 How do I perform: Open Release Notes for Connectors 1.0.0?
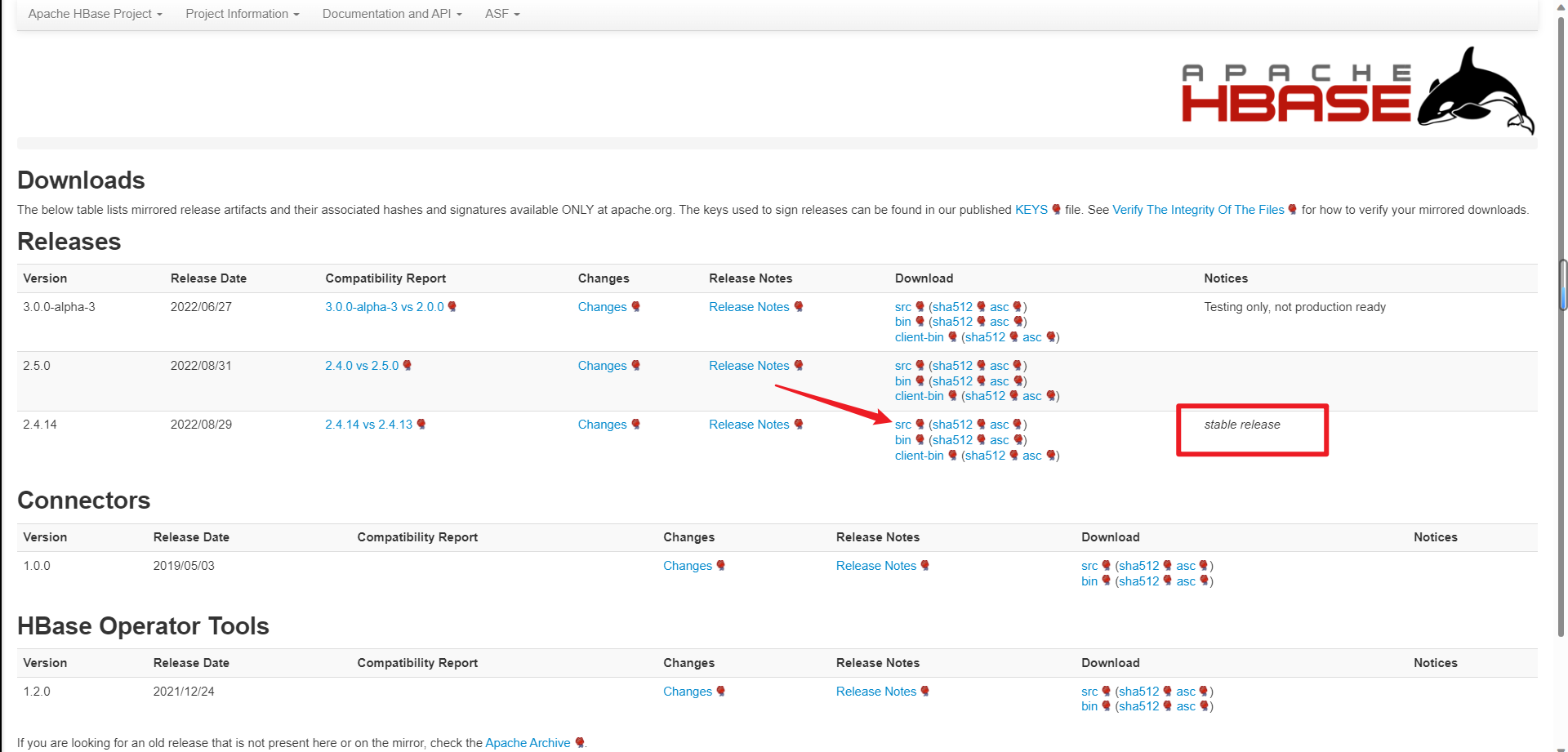click(876, 566)
